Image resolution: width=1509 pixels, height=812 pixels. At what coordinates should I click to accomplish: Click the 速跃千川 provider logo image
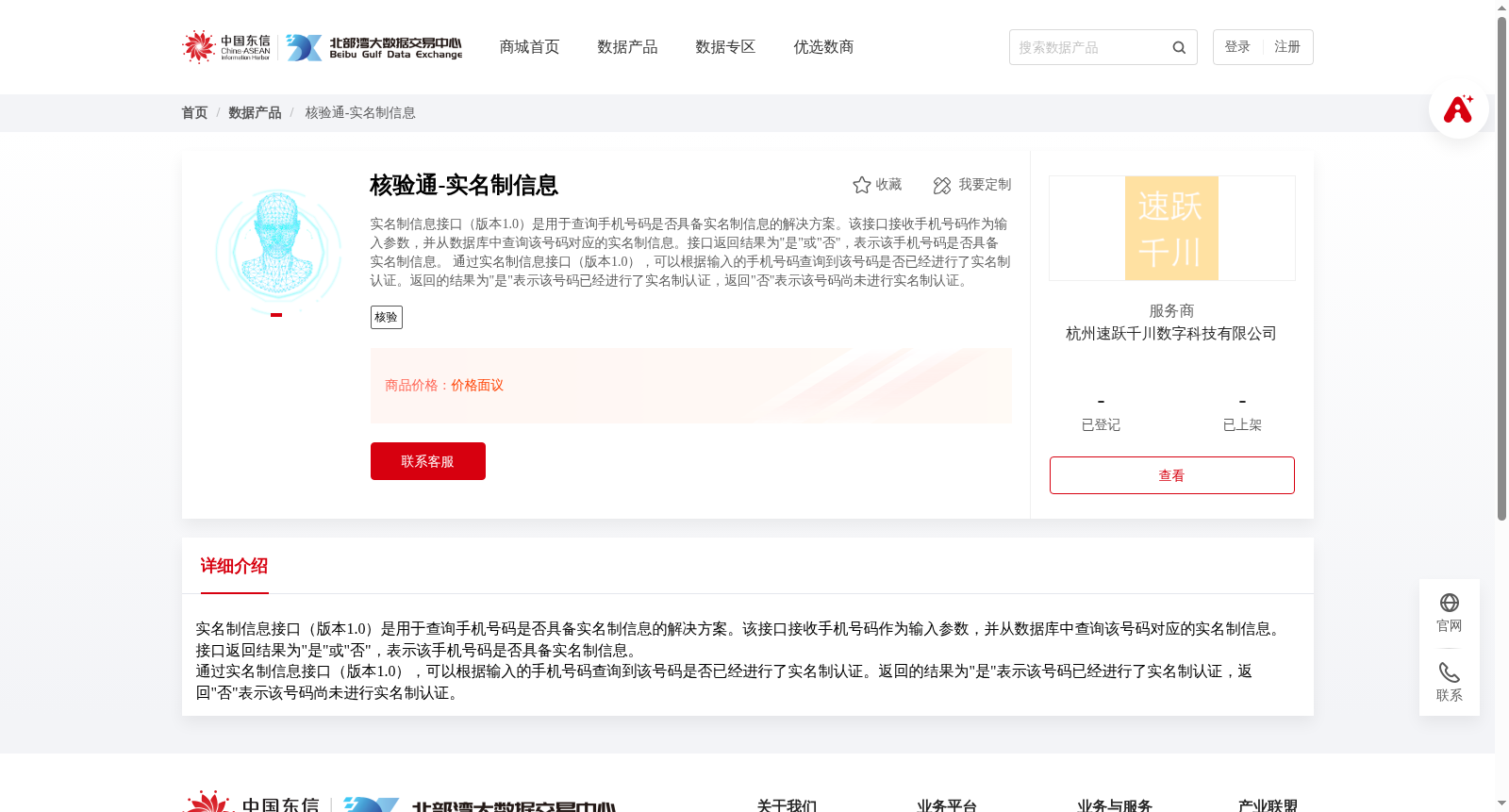click(x=1171, y=228)
